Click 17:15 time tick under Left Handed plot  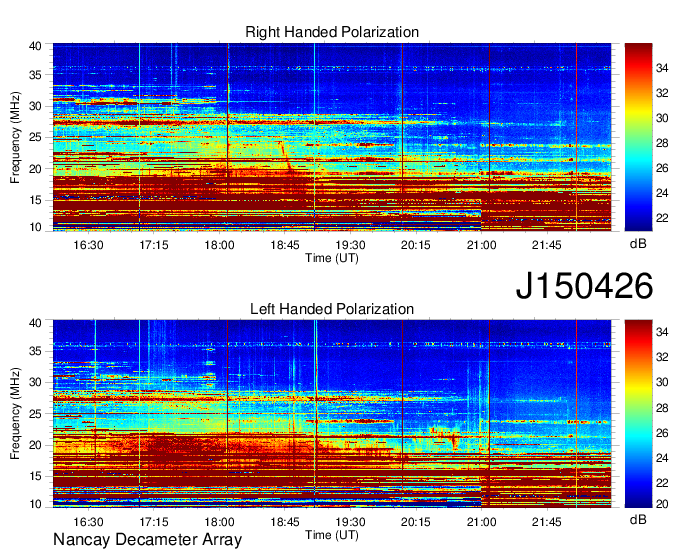pos(154,522)
